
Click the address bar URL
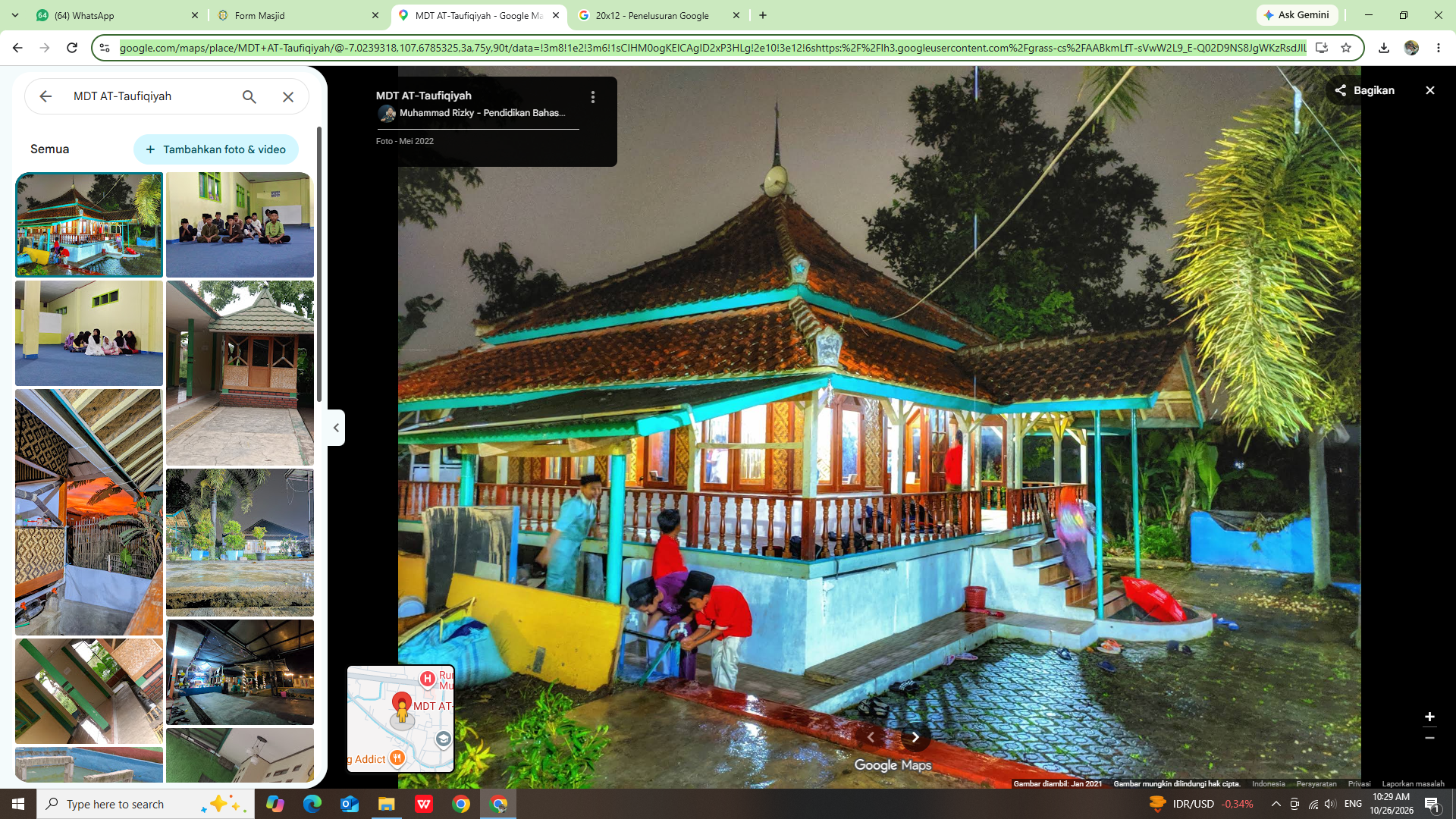point(713,48)
